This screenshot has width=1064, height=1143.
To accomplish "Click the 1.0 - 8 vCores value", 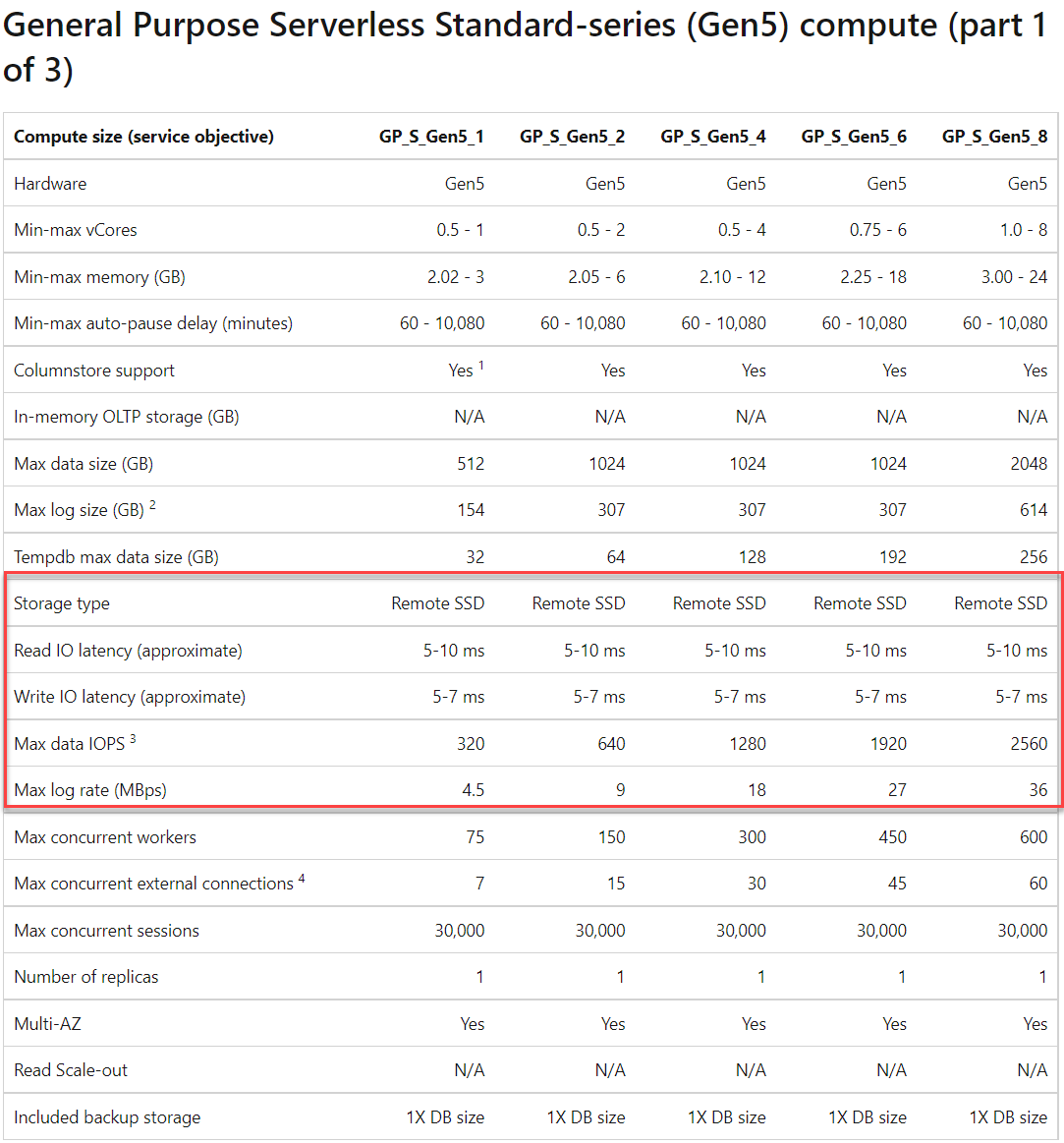I will [x=1023, y=230].
